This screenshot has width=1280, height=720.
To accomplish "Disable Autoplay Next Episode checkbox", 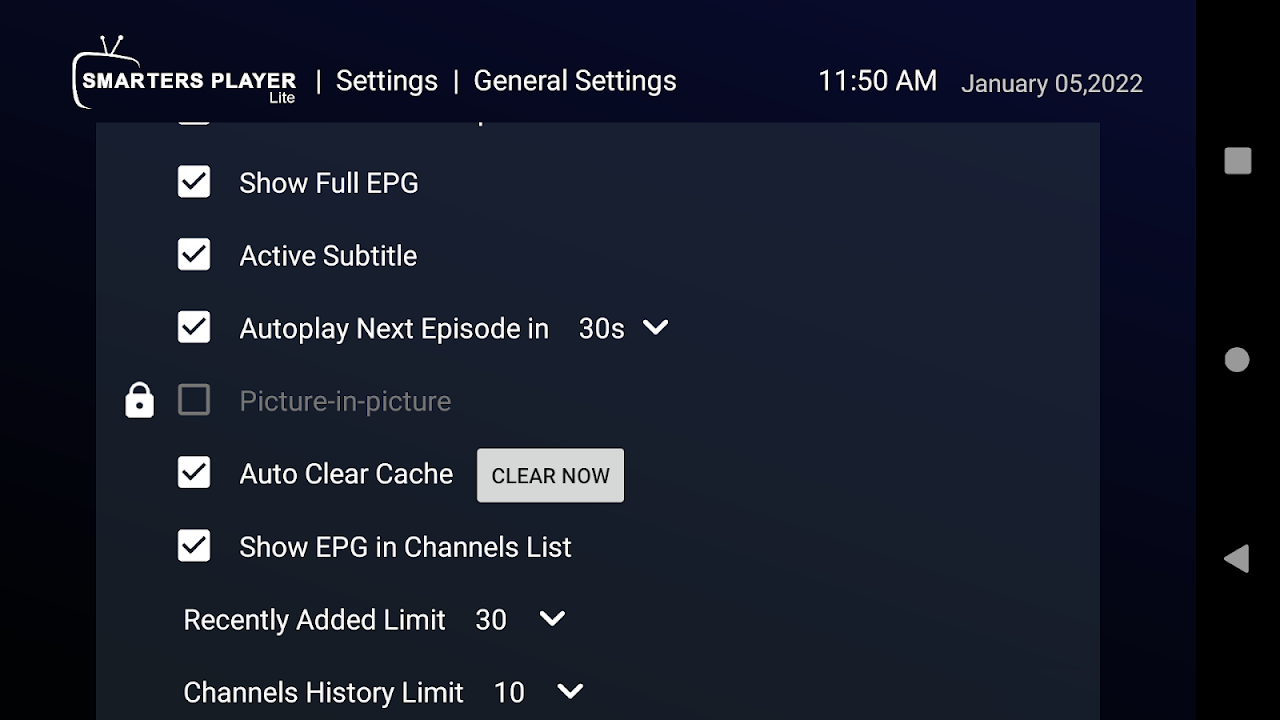I will point(194,327).
